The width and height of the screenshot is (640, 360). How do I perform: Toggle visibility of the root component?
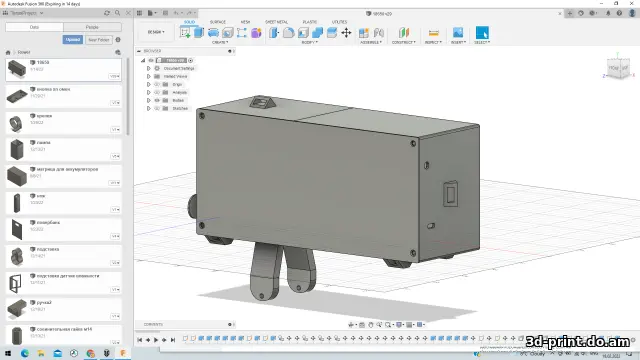[151, 60]
